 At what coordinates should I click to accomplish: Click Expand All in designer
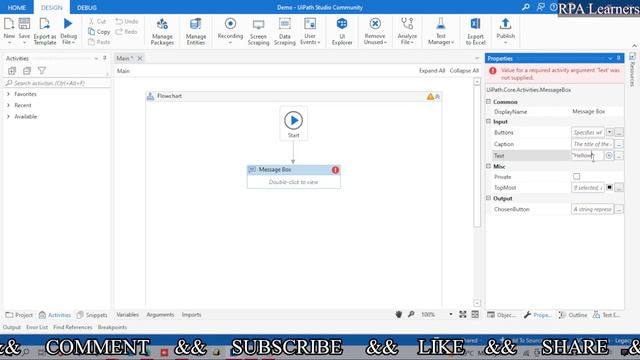tap(432, 71)
